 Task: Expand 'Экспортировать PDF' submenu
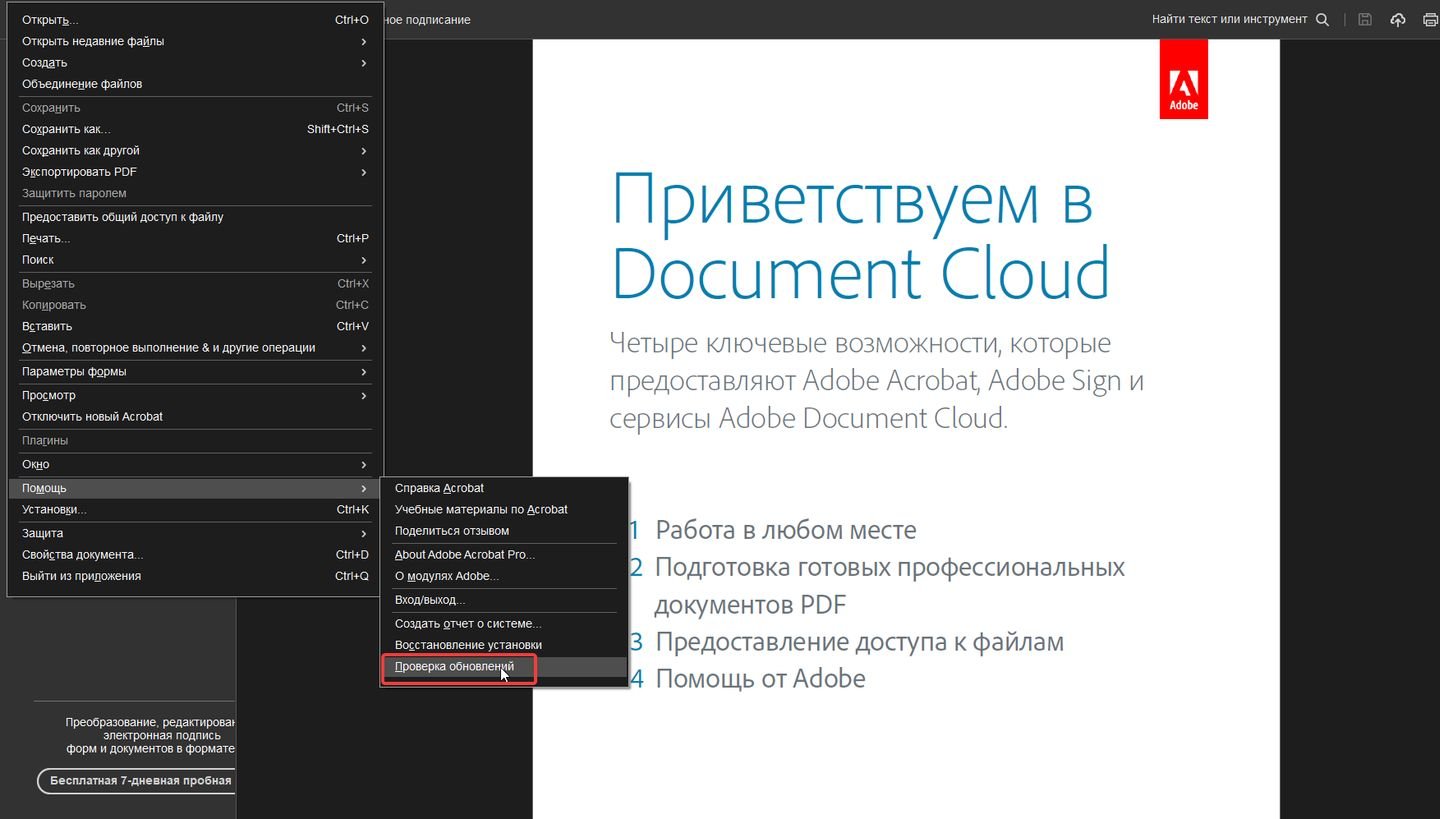(x=195, y=172)
